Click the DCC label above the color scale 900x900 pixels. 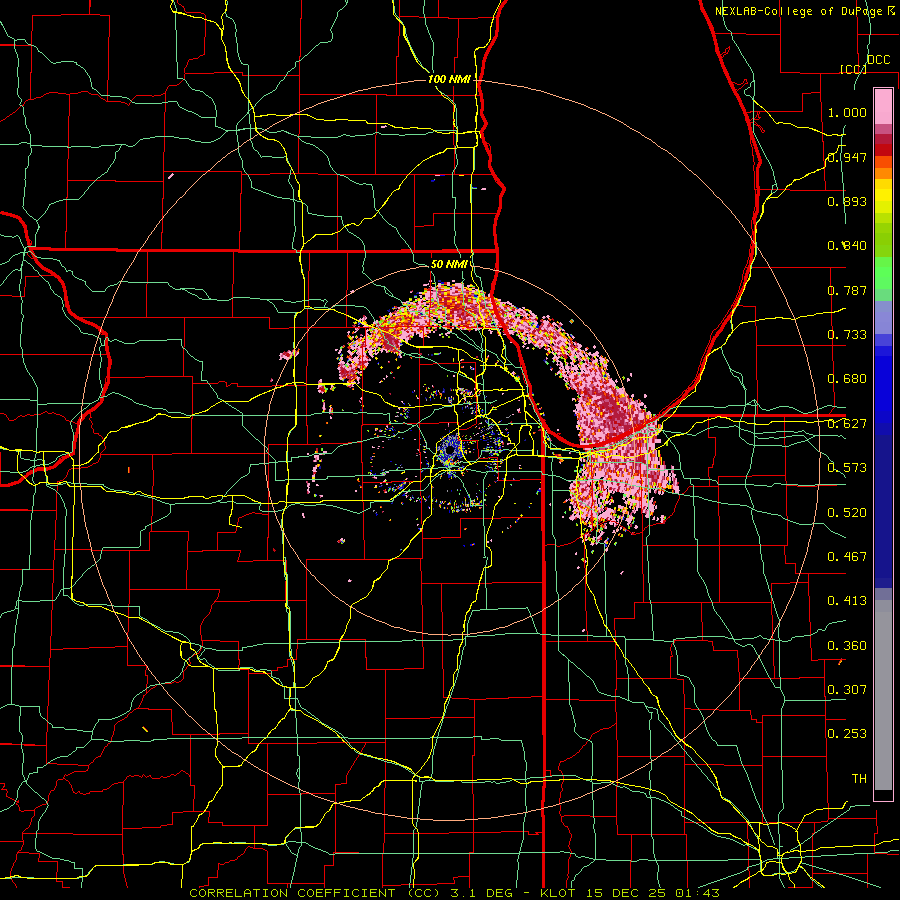pyautogui.click(x=878, y=60)
